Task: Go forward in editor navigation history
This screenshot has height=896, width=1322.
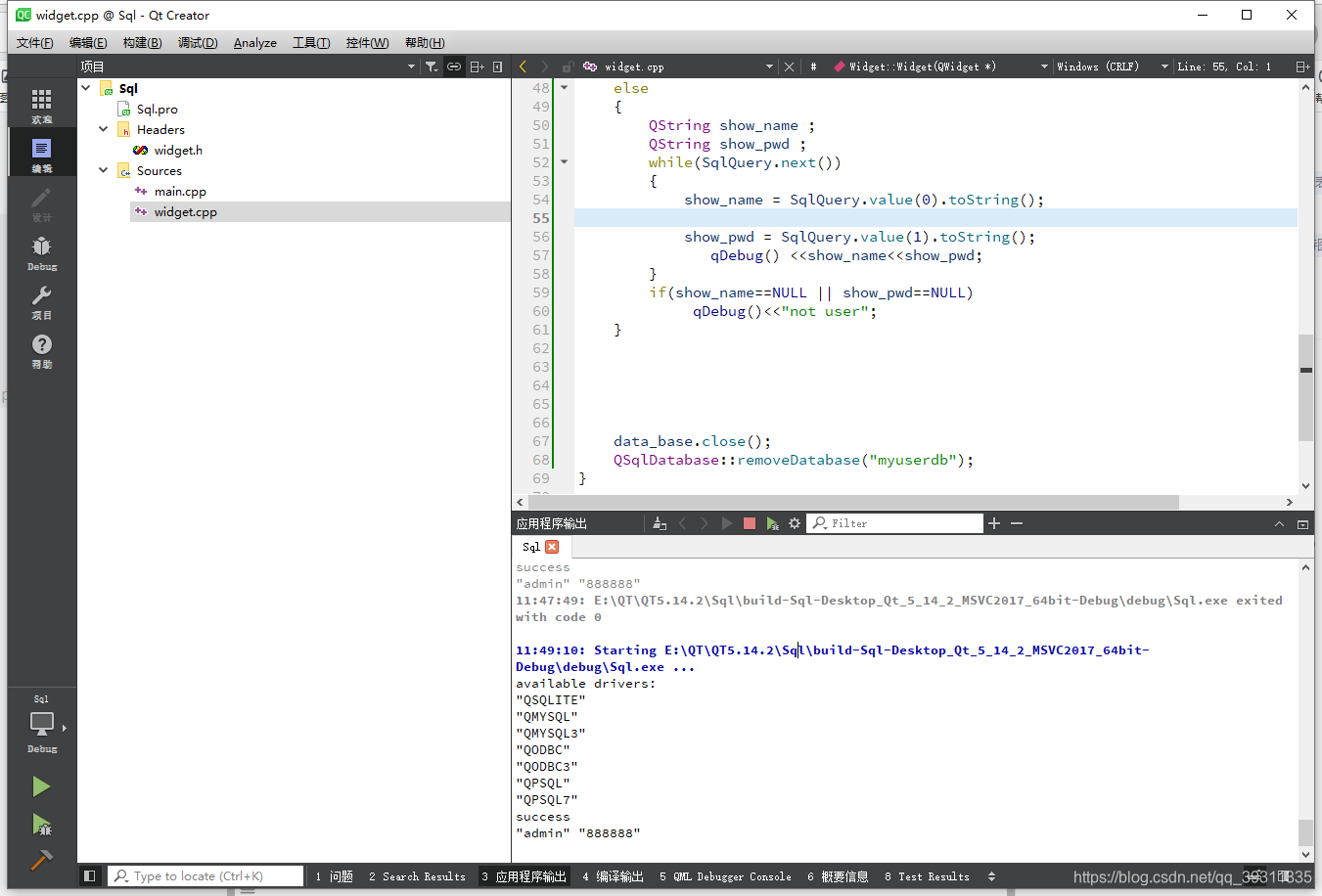Action: 544,67
